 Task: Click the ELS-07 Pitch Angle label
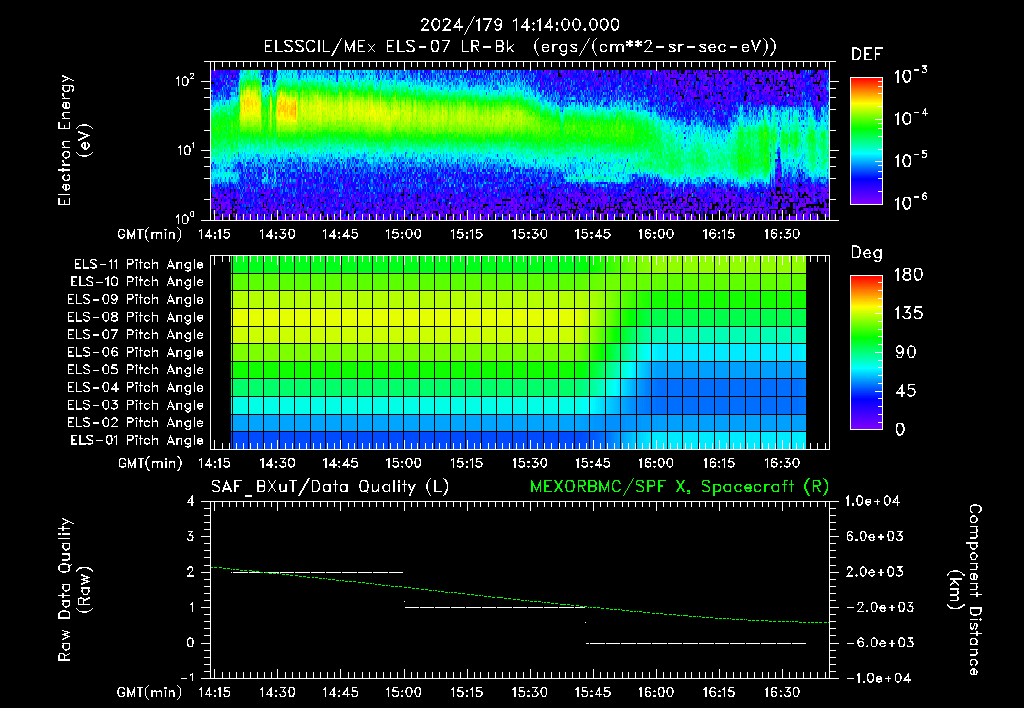tap(135, 334)
